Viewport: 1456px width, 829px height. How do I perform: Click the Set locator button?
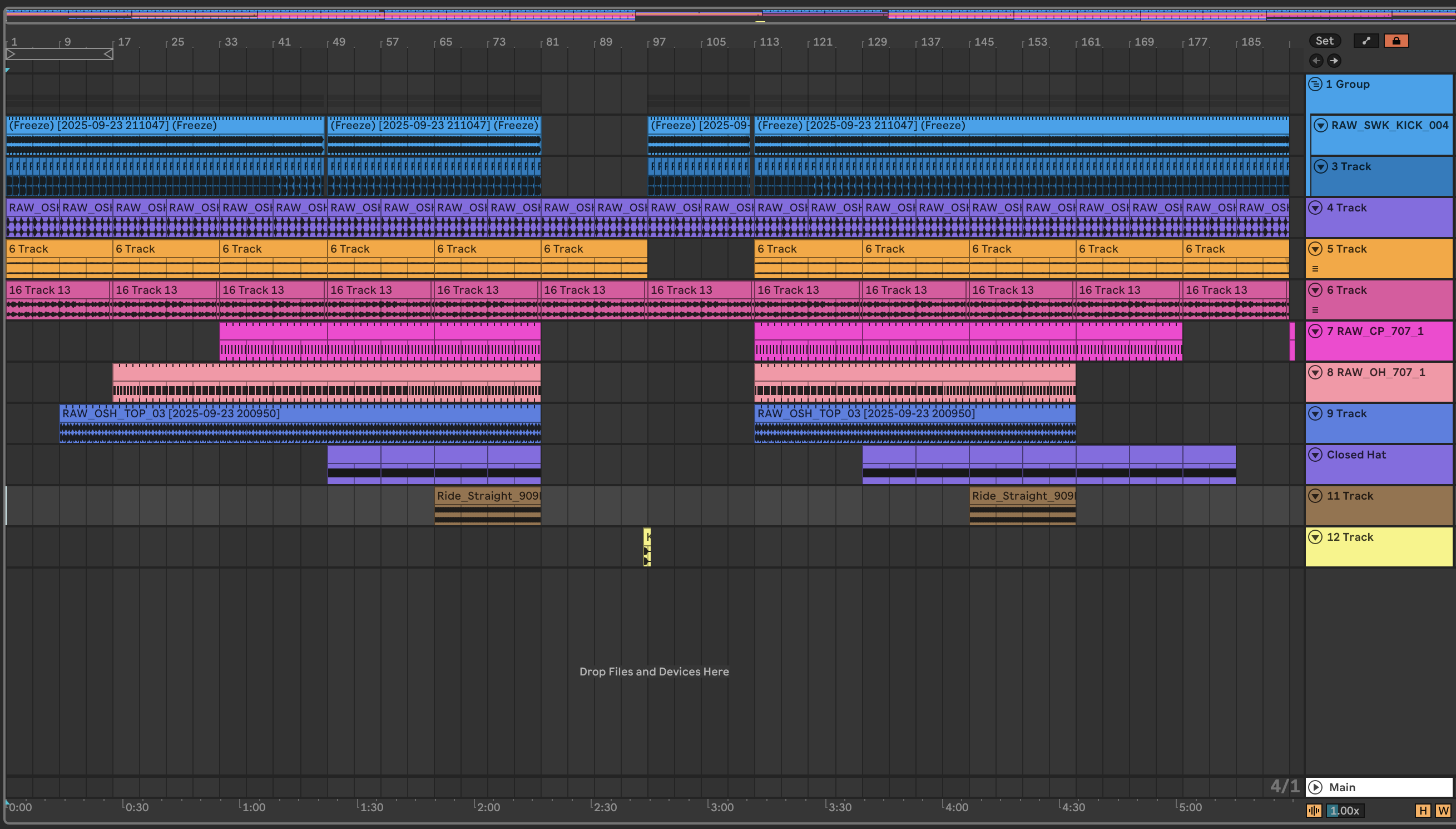1325,41
